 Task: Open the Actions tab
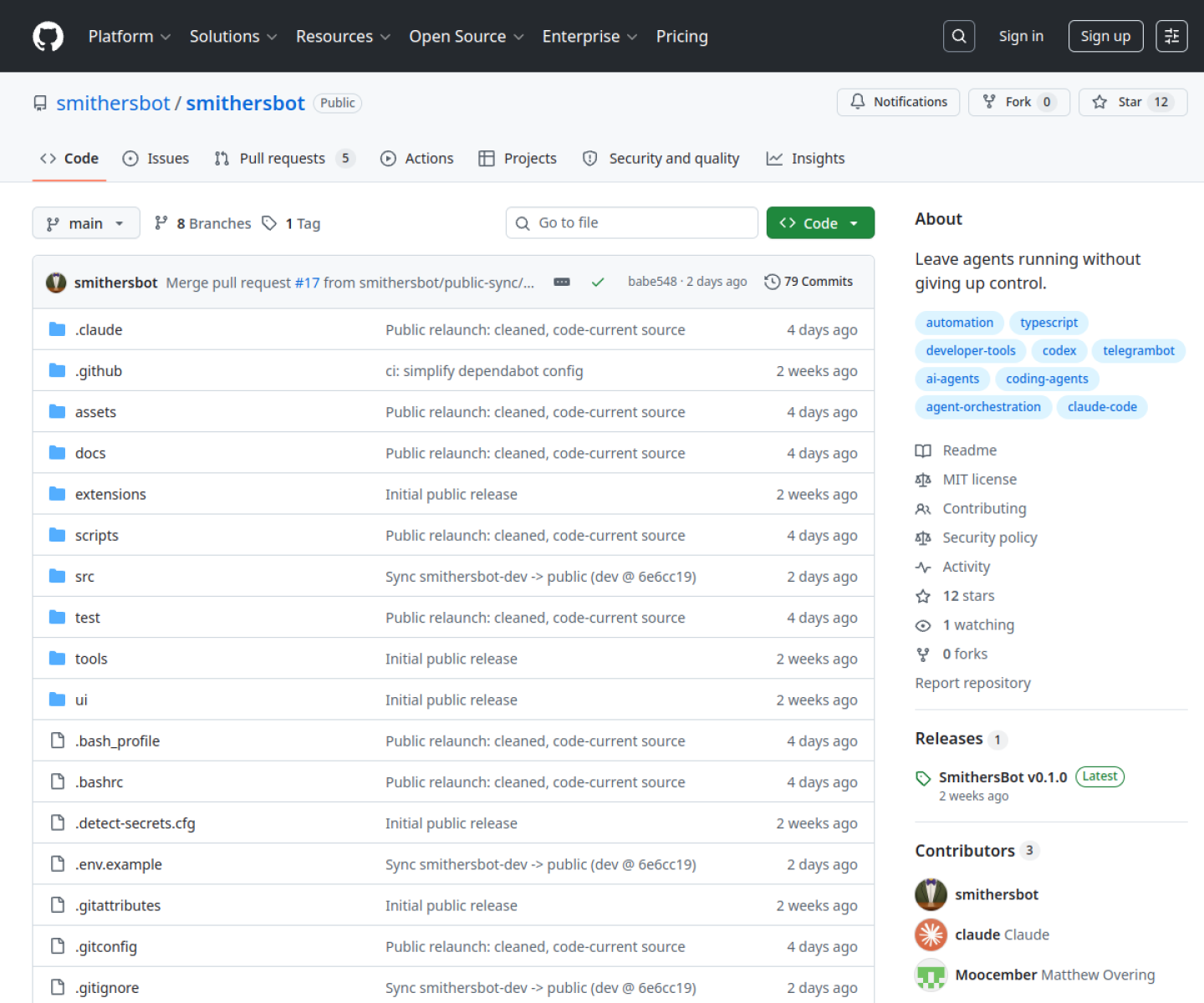416,159
